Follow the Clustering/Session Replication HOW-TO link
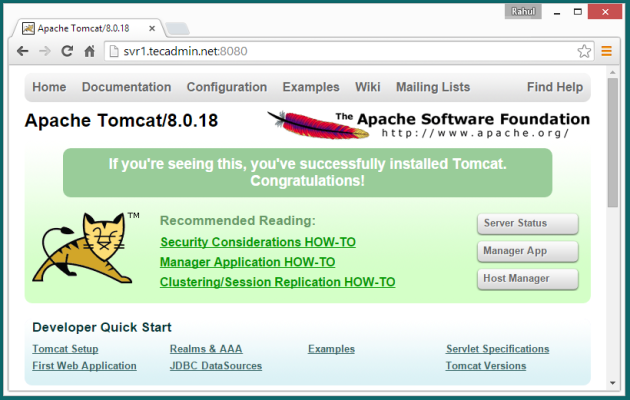630x400 pixels. pos(277,282)
